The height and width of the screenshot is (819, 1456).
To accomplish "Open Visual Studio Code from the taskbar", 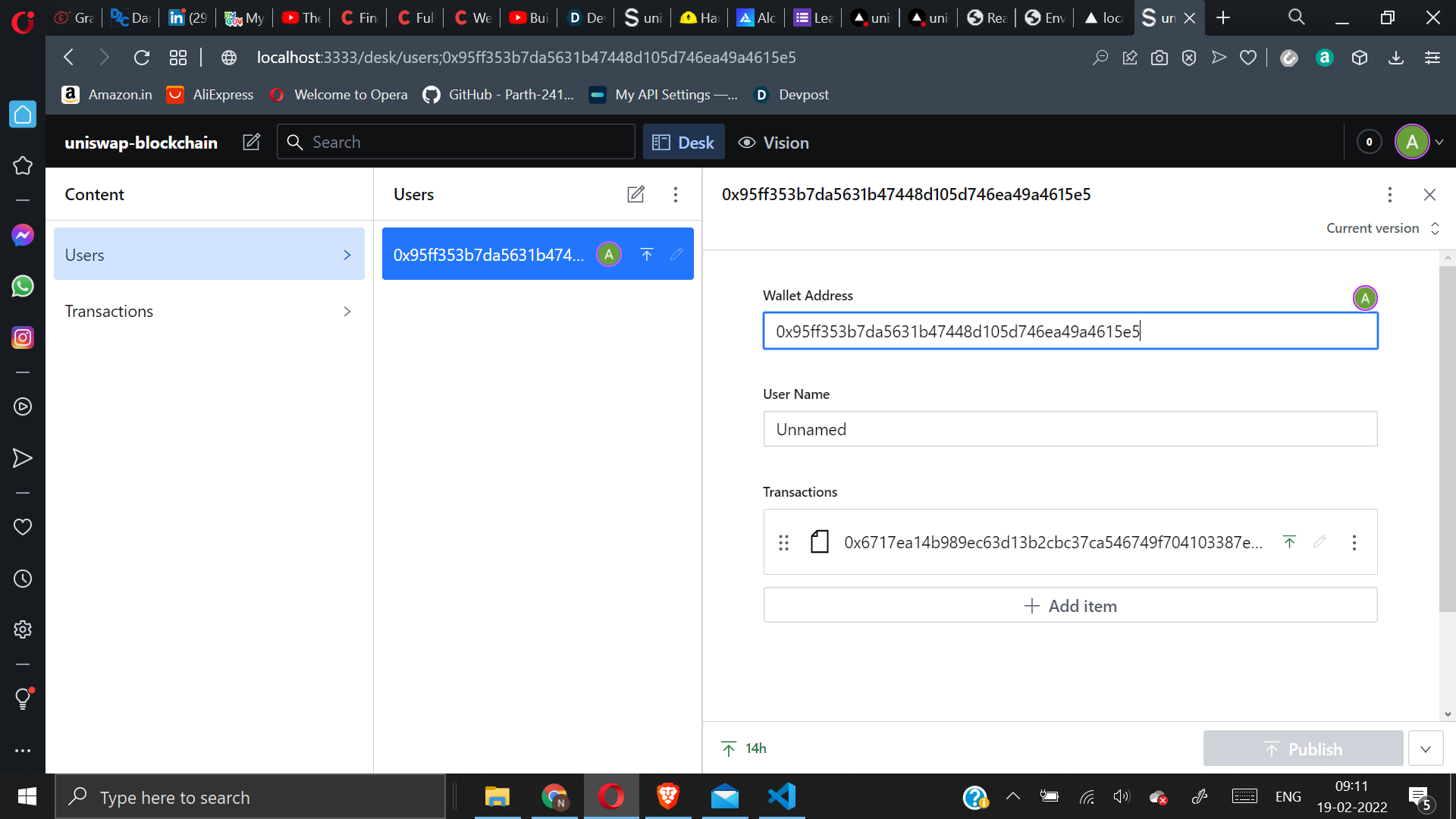I will pyautogui.click(x=781, y=796).
